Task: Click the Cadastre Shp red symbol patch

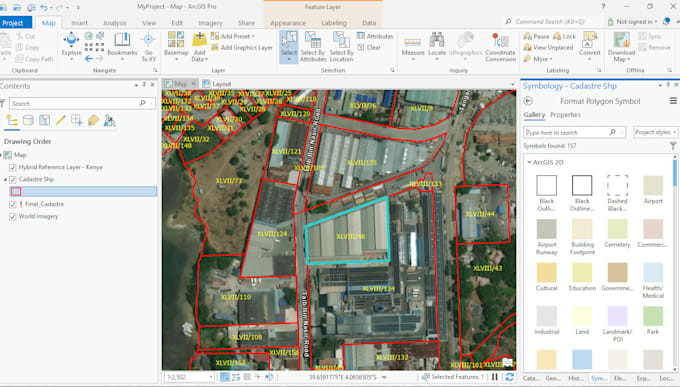Action: click(16, 191)
